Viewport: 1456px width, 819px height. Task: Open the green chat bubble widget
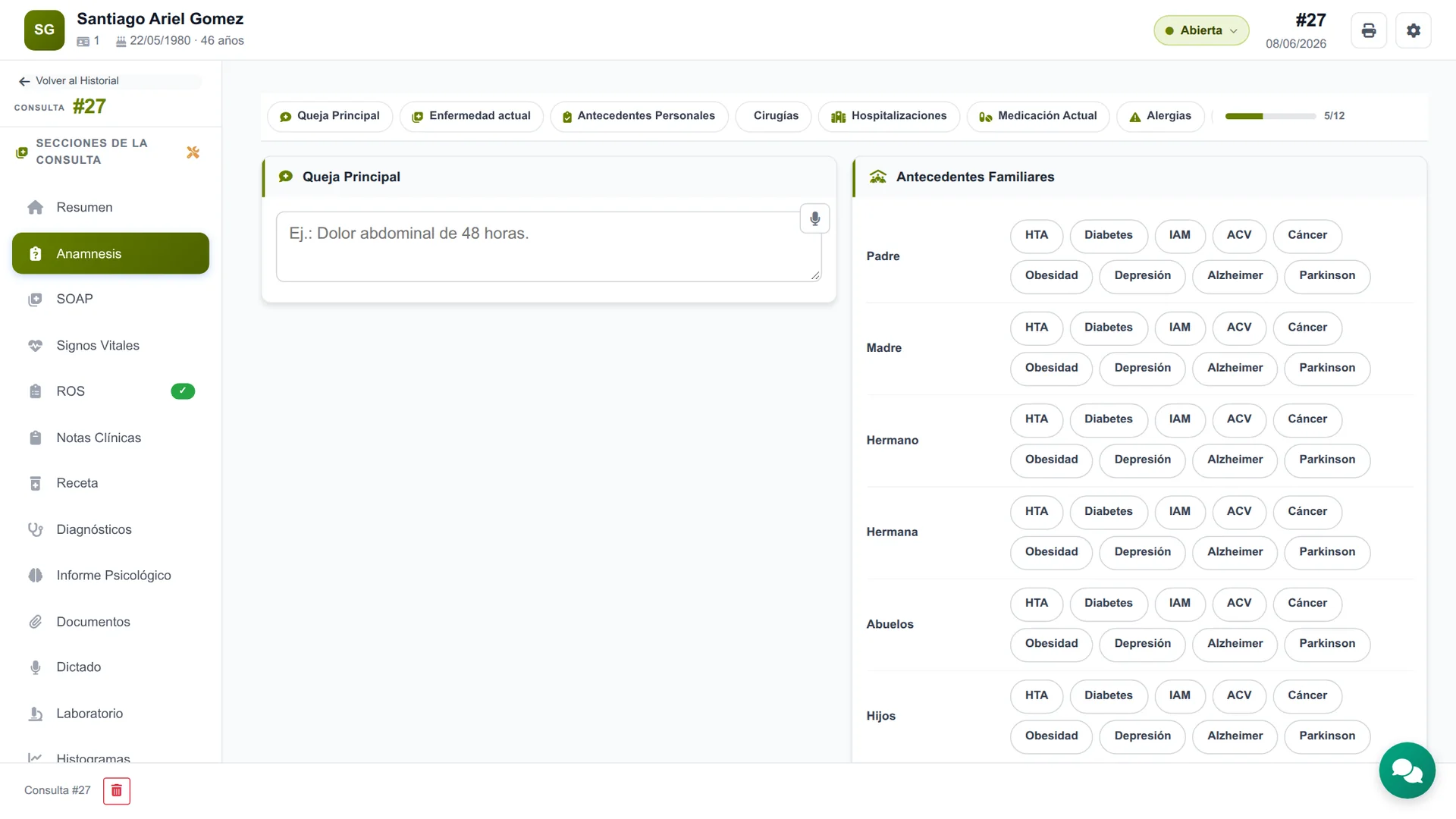tap(1407, 770)
